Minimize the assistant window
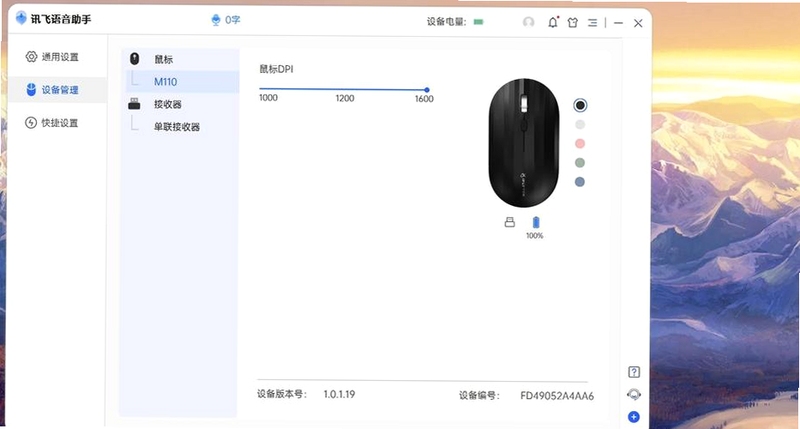 [x=618, y=23]
